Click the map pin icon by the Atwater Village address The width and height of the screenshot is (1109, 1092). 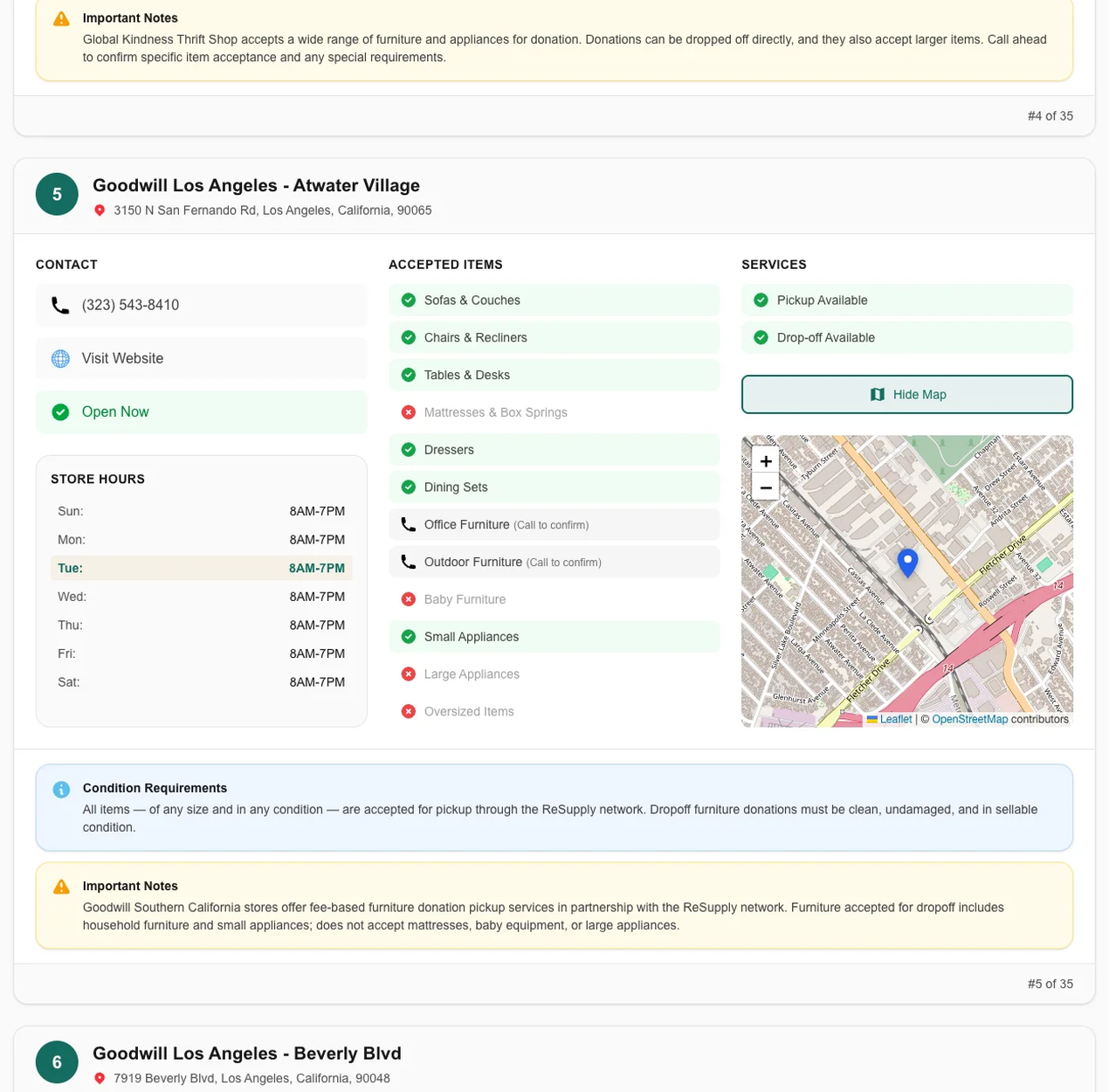[x=99, y=210]
